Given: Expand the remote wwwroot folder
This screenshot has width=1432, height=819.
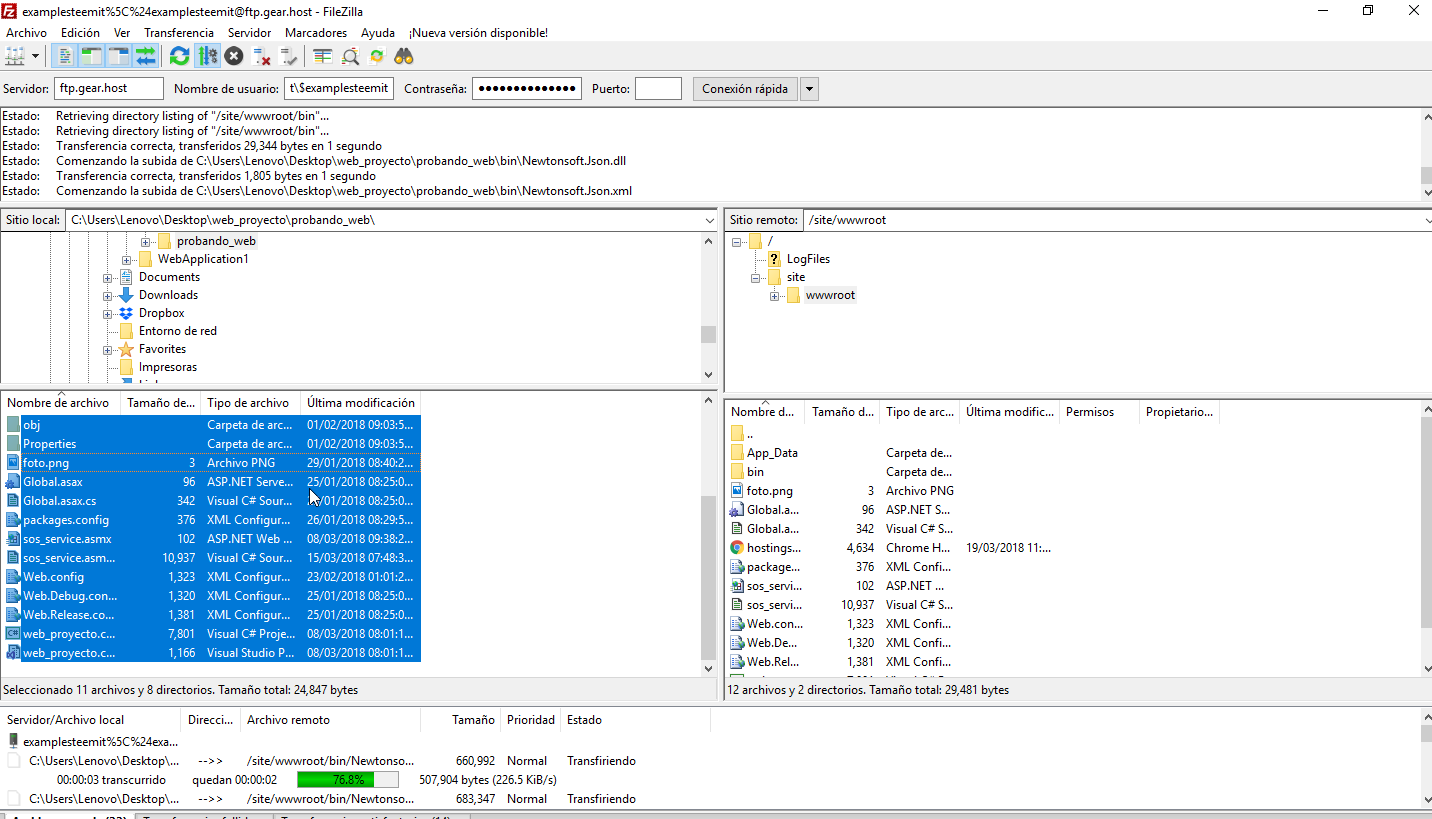Looking at the screenshot, I should click(775, 295).
